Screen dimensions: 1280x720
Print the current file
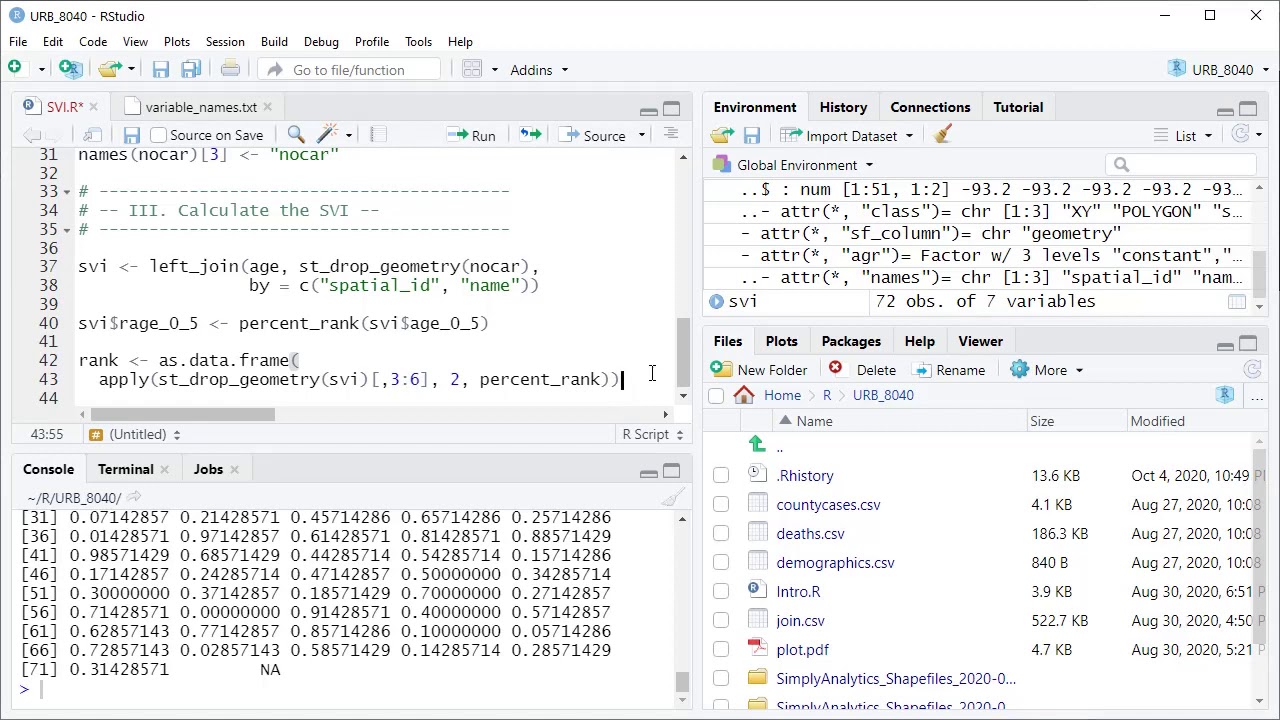pyautogui.click(x=230, y=69)
